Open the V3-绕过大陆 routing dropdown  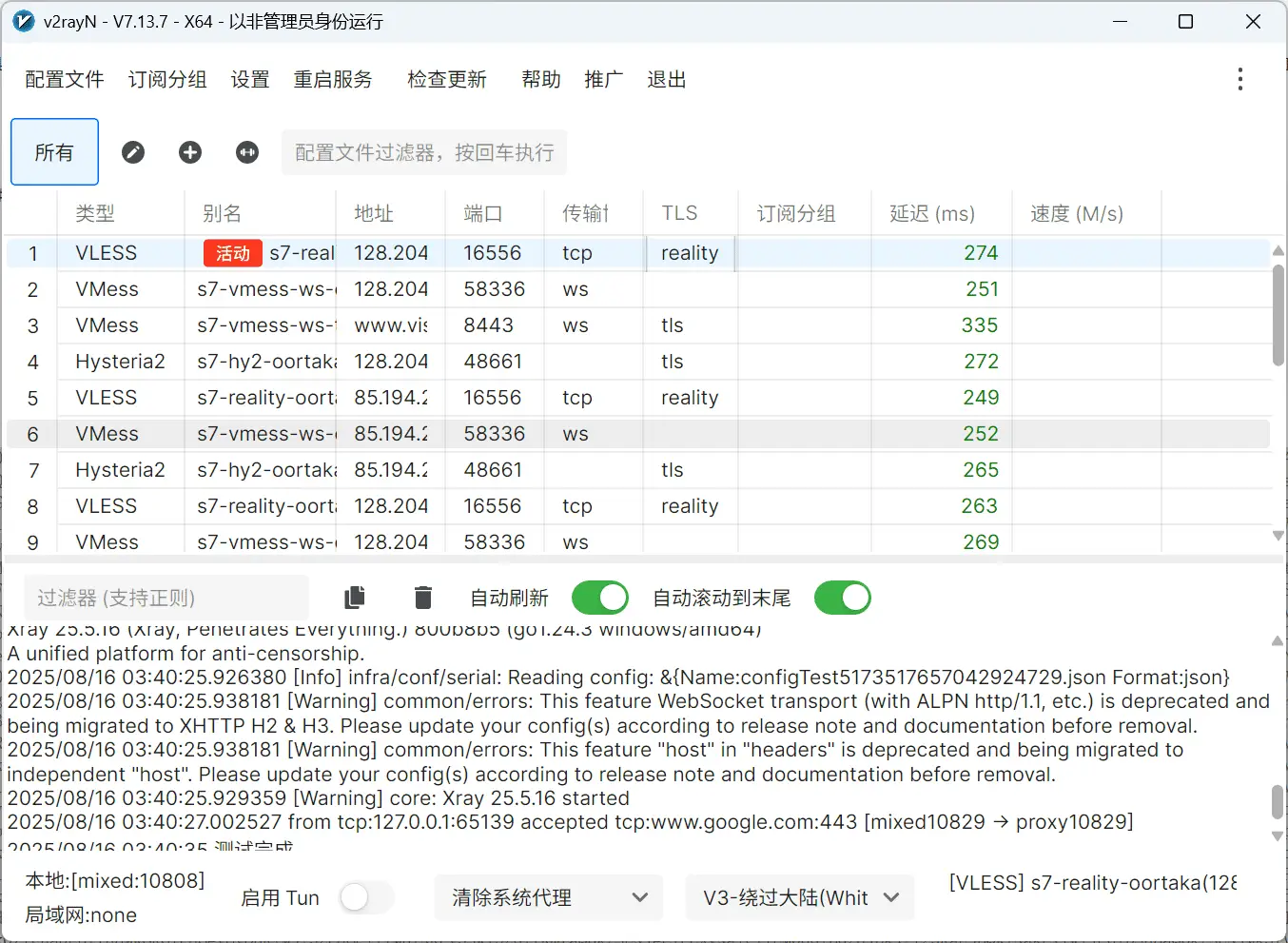pos(799,897)
